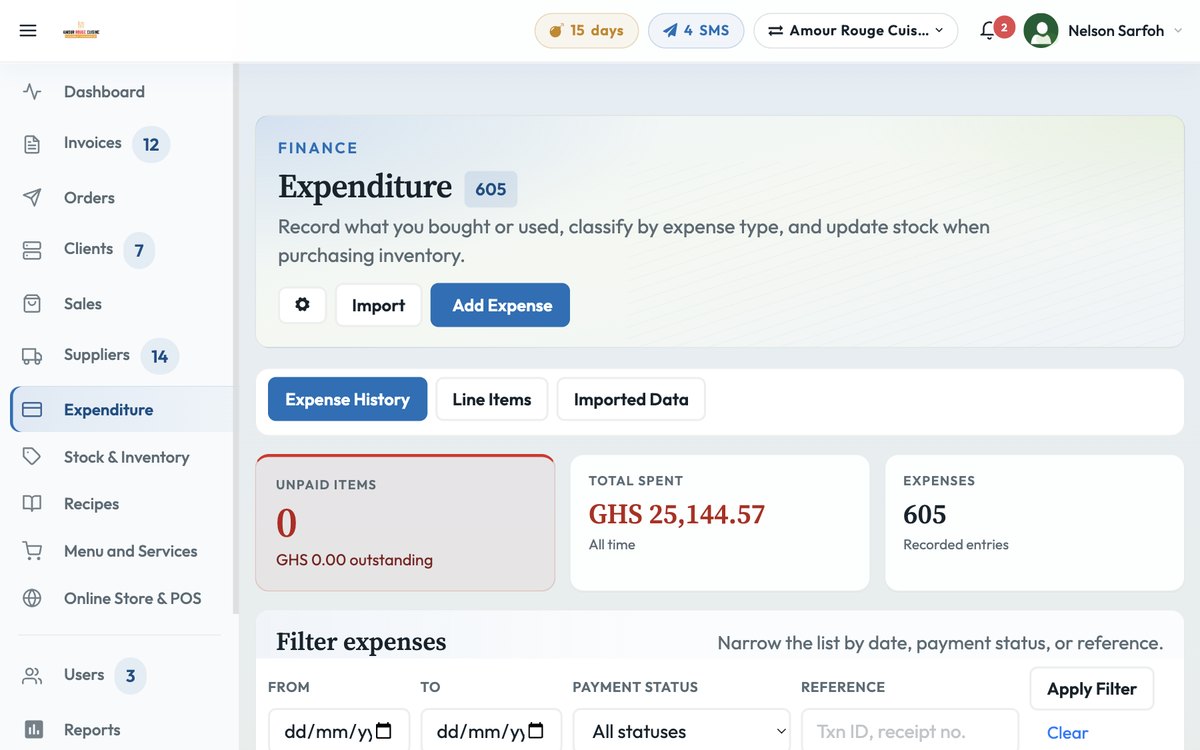Open Sales in the sidebar
The width and height of the screenshot is (1200, 750).
click(83, 304)
